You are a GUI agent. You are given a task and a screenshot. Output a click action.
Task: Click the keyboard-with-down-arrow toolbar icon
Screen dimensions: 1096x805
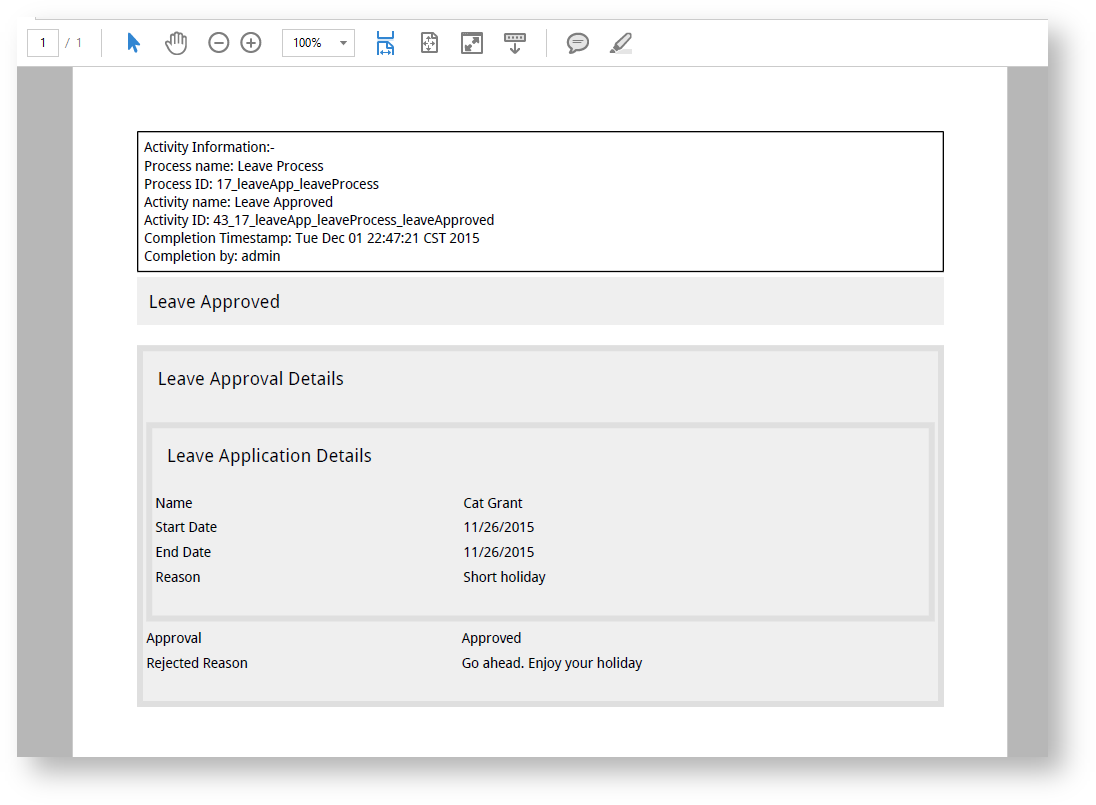point(514,43)
